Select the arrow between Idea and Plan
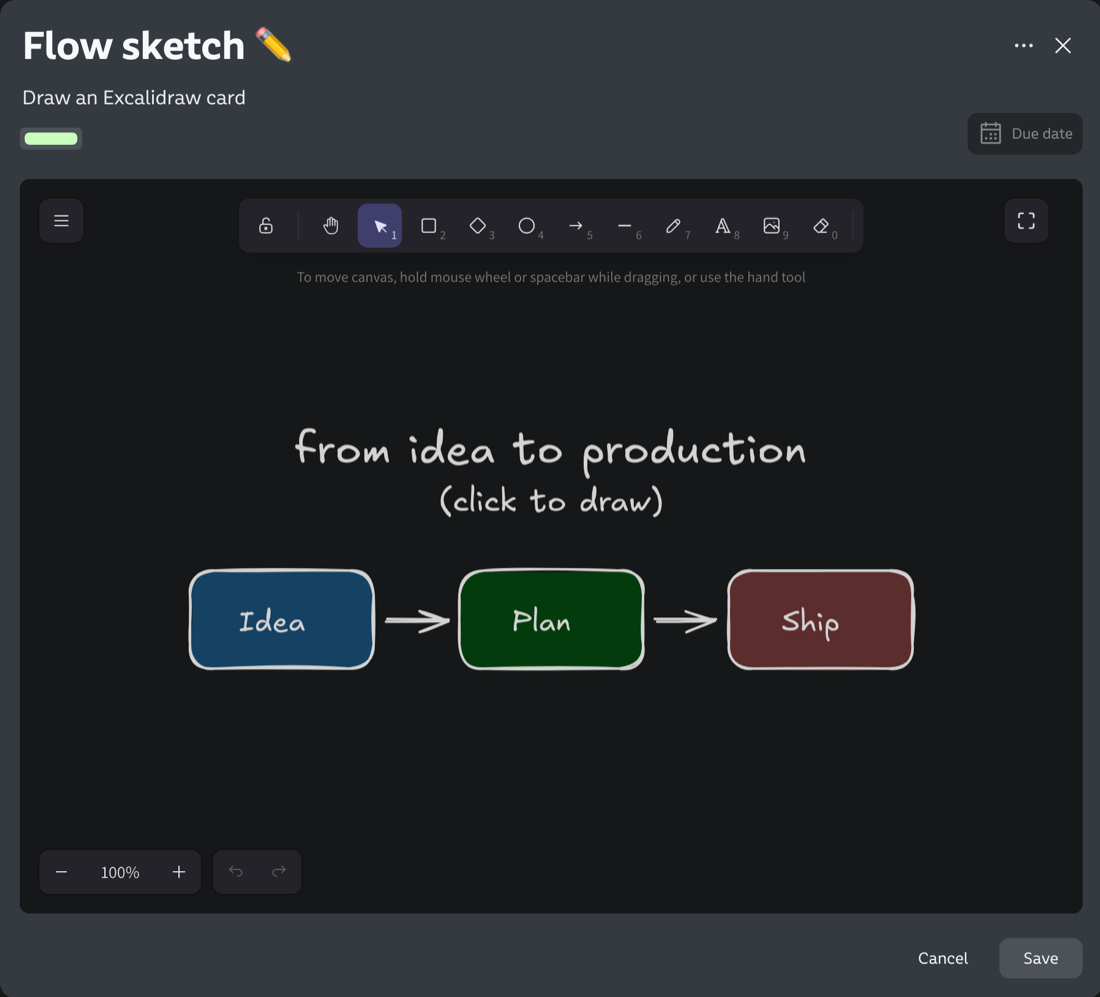Viewport: 1100px width, 997px height. tap(417, 620)
